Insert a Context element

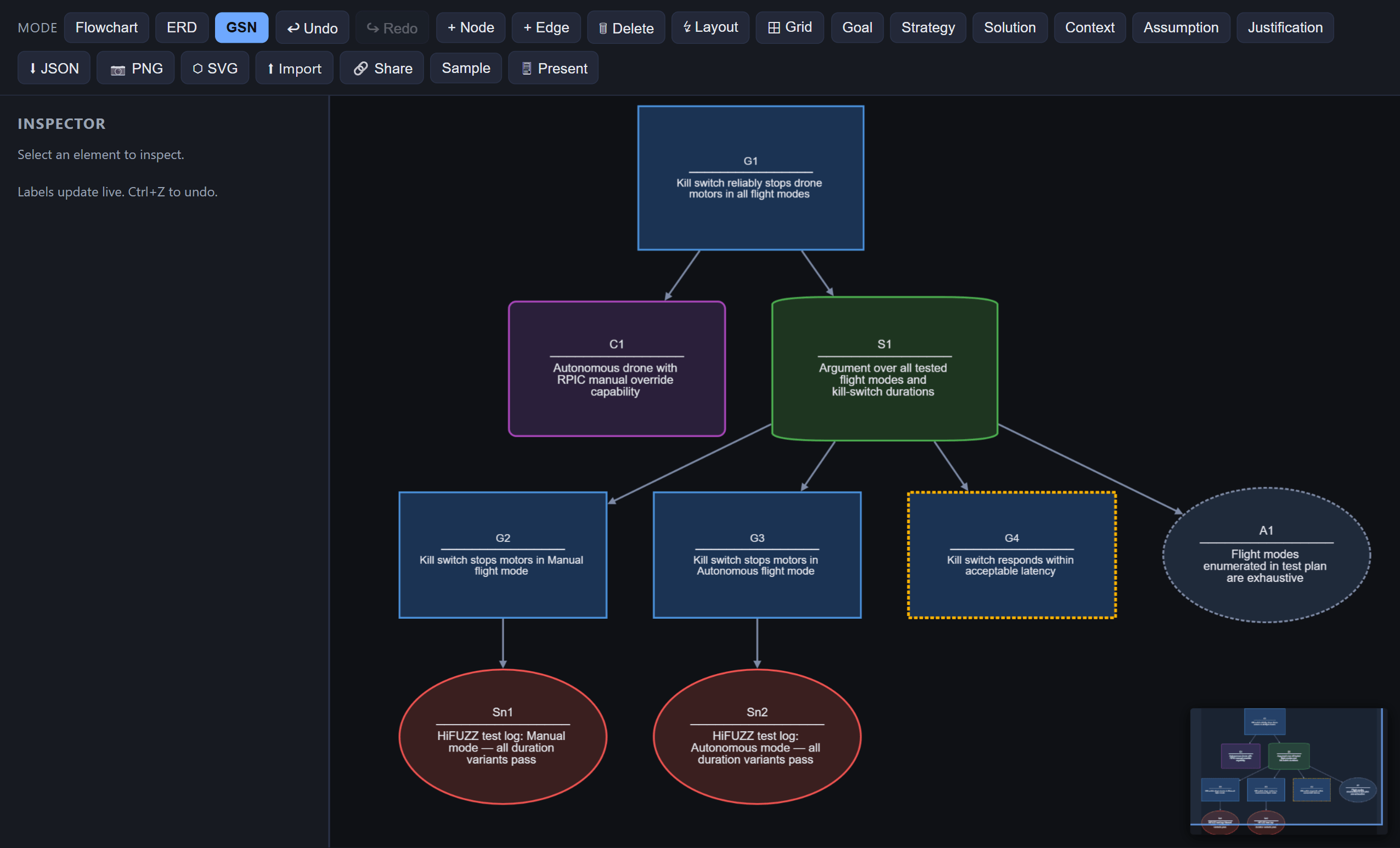(x=1089, y=27)
